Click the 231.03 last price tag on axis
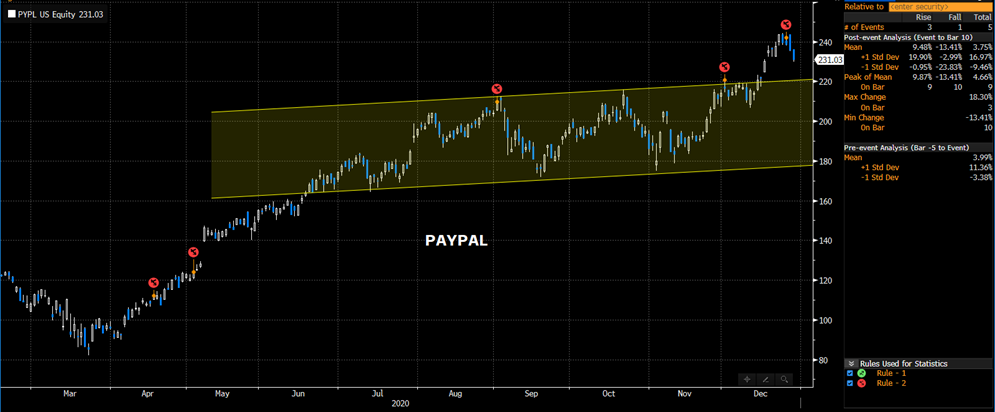 (x=829, y=59)
